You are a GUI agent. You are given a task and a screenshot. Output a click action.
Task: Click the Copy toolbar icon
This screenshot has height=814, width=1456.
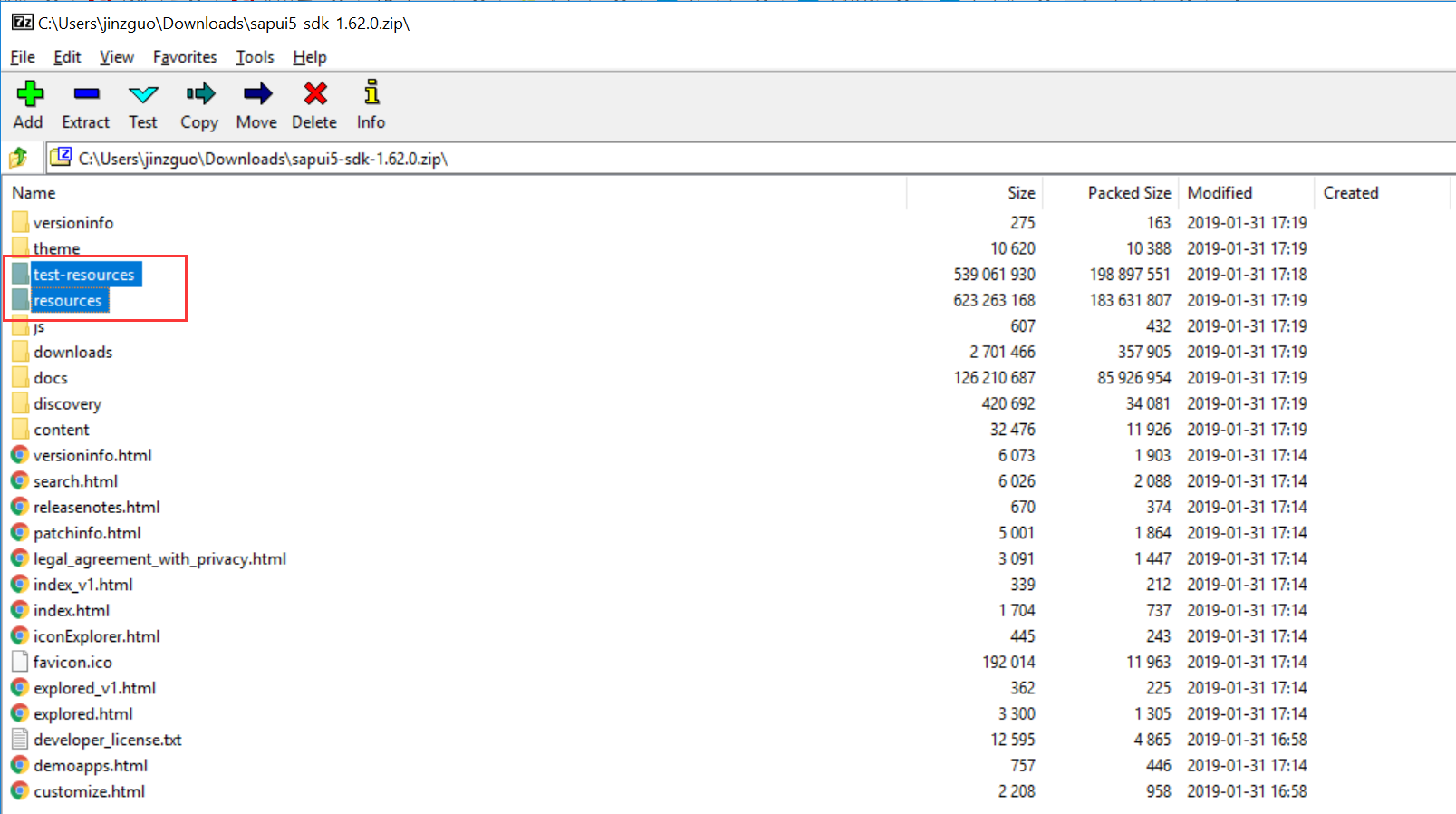click(x=200, y=93)
